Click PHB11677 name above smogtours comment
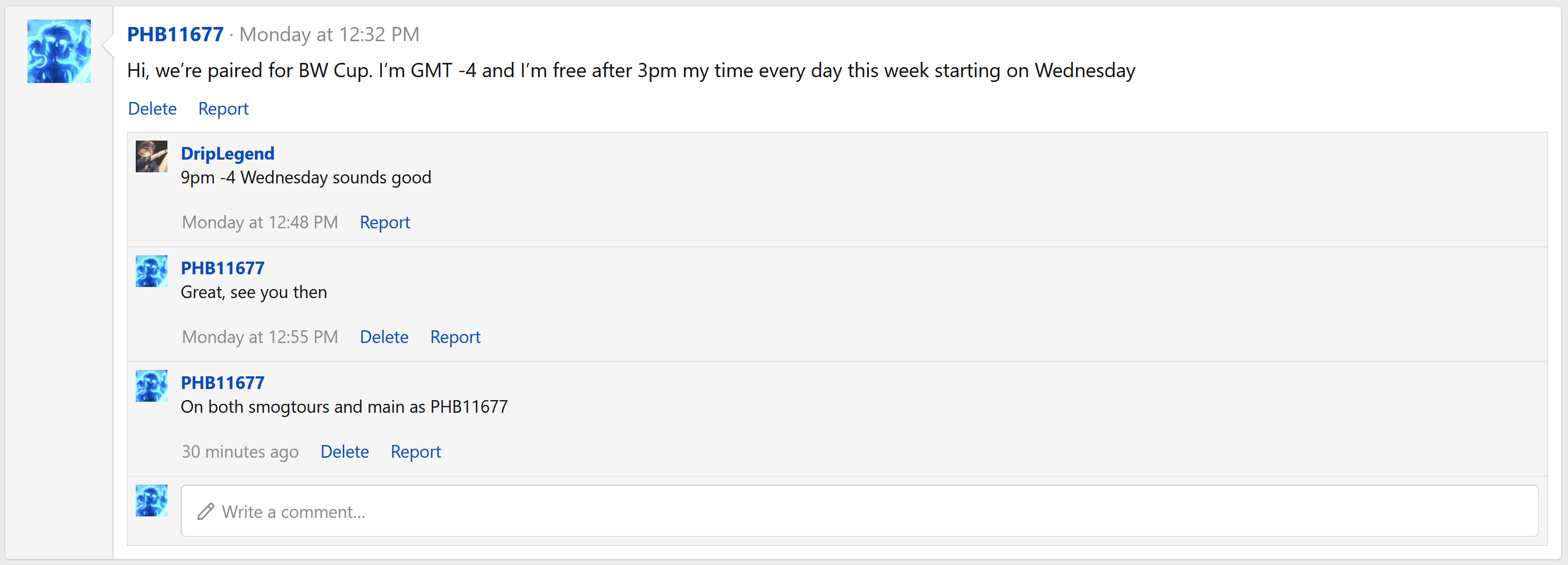This screenshot has height=565, width=1568. pos(223,383)
